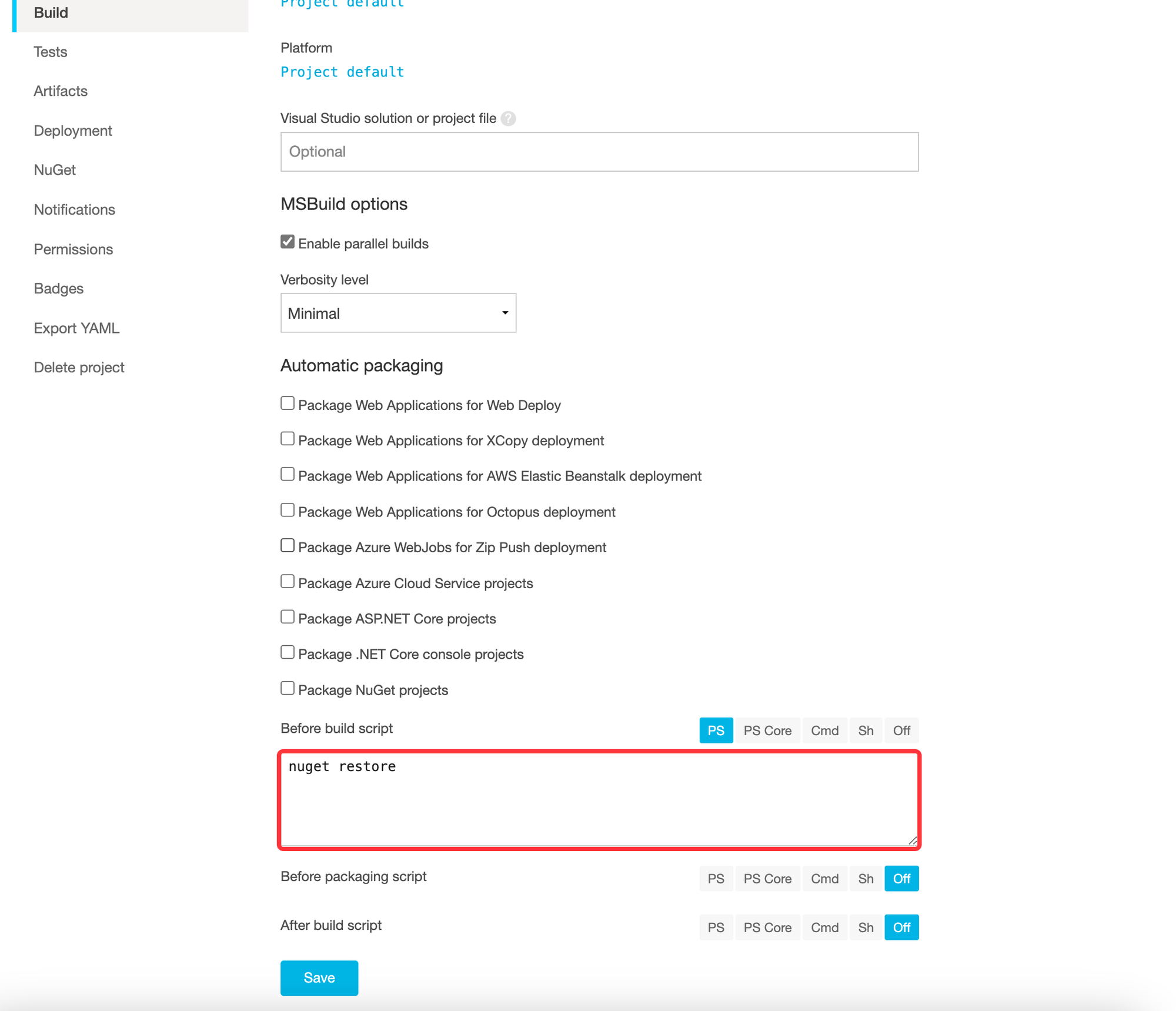1176x1011 pixels.
Task: Select Delete project in sidebar
Action: (x=79, y=368)
